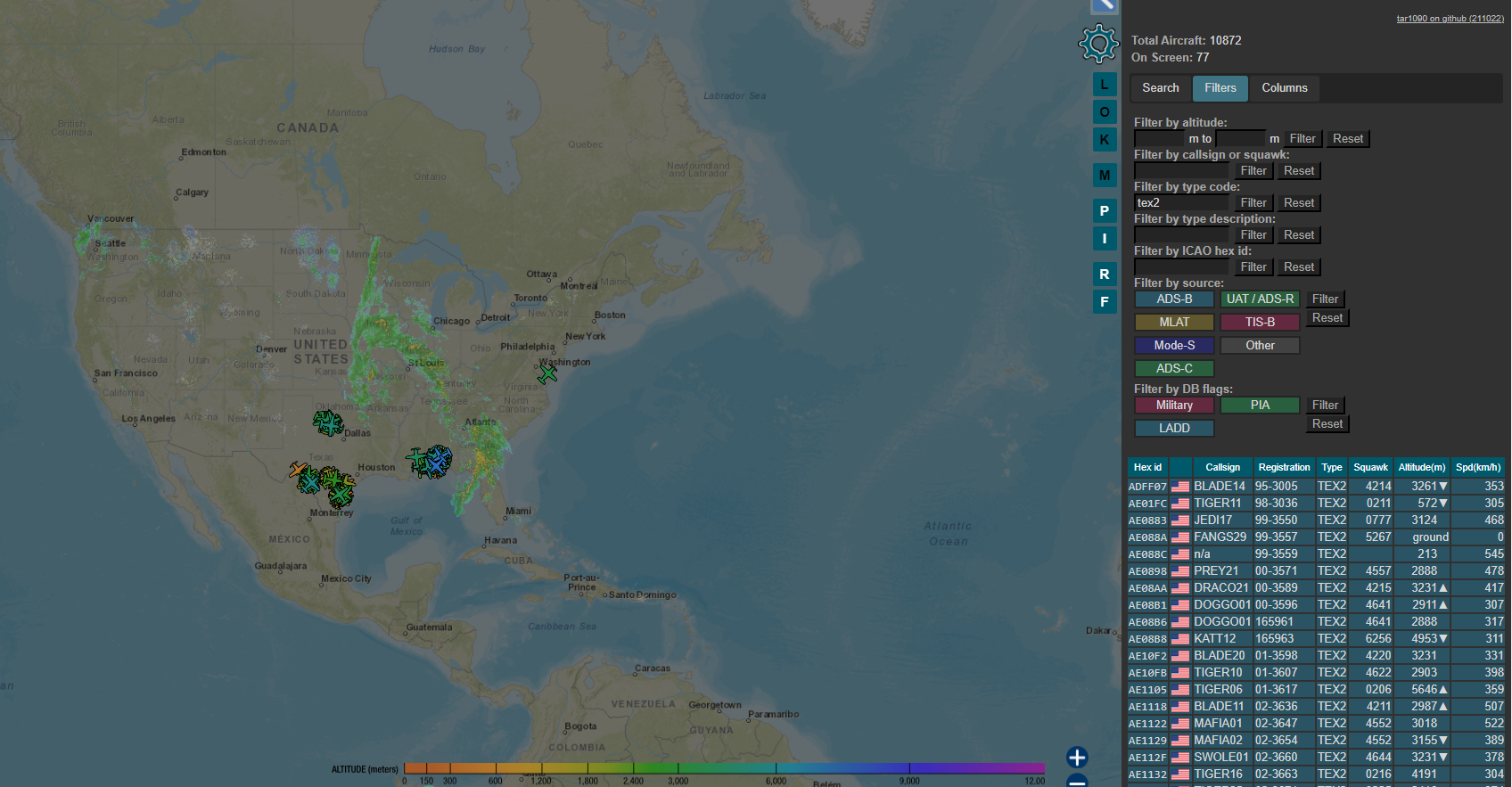Image resolution: width=1512 pixels, height=787 pixels.
Task: Toggle the MLAT source filter
Action: tap(1174, 323)
